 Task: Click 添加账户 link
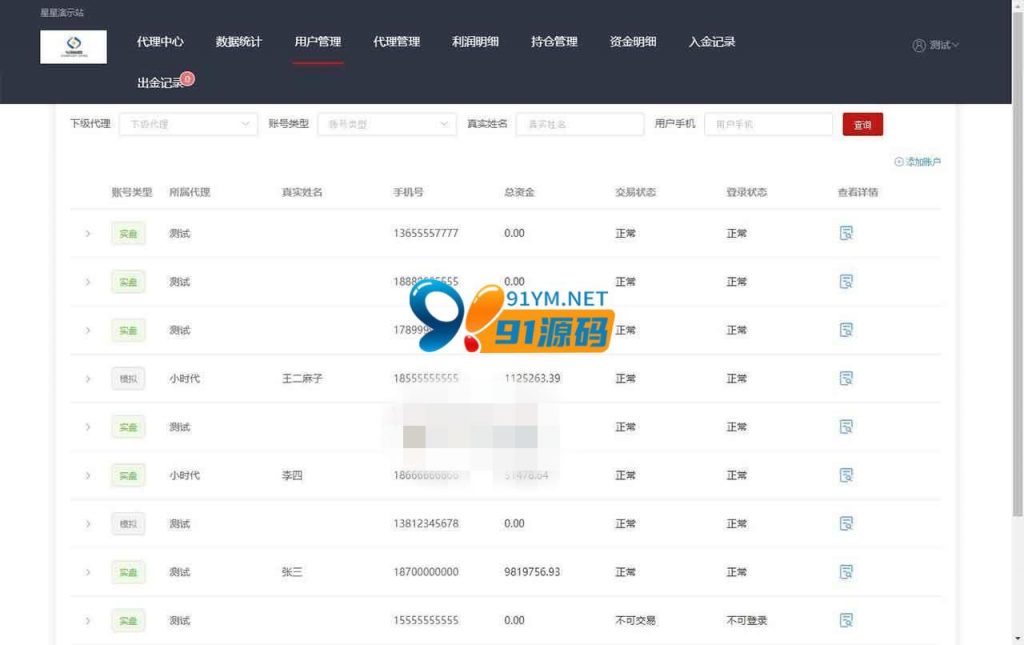918,162
